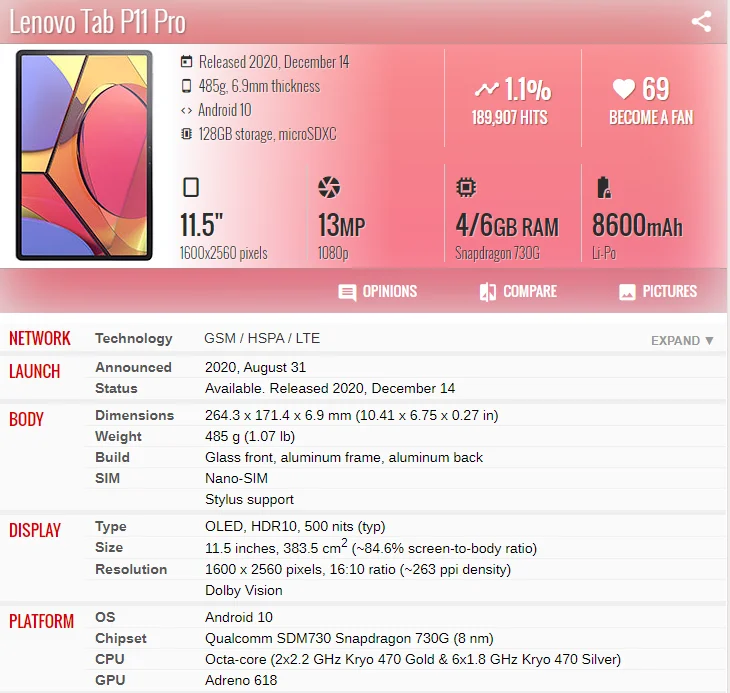Viewport: 730px width, 693px height.
Task: Click the Lenovo Tab P11 Pro product image
Action: click(84, 155)
